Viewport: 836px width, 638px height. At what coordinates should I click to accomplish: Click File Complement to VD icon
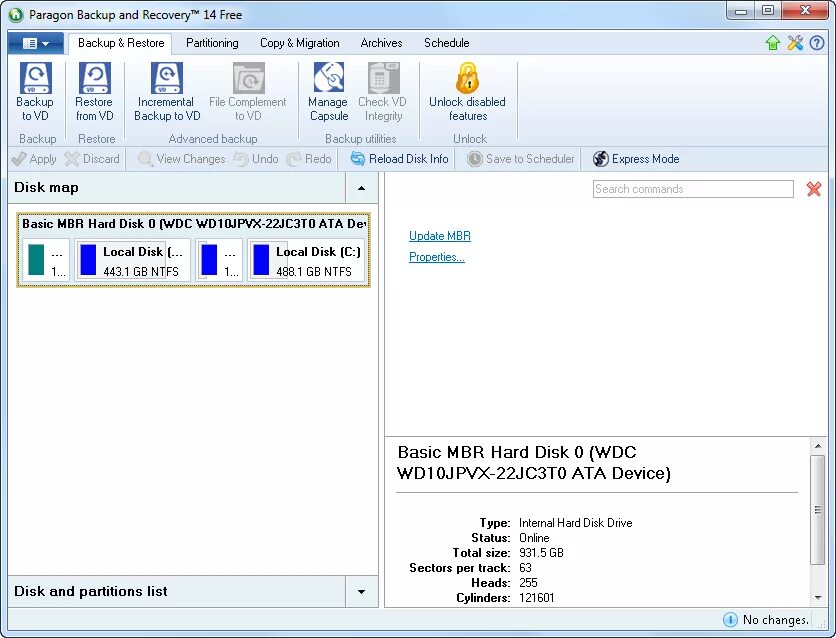click(248, 78)
